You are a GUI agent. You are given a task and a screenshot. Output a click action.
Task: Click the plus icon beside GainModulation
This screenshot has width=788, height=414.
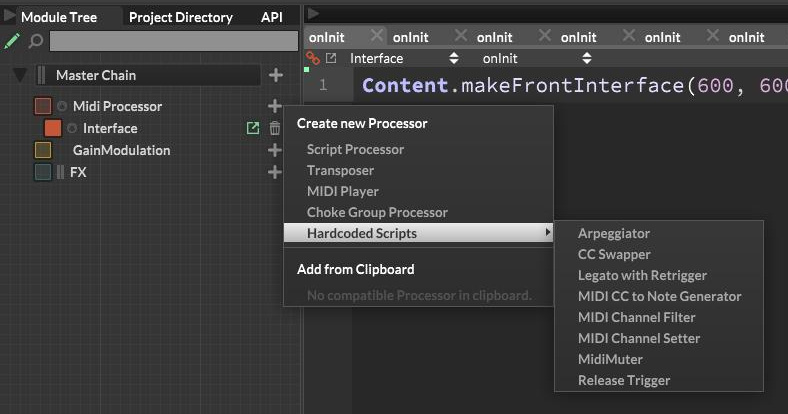click(x=275, y=150)
